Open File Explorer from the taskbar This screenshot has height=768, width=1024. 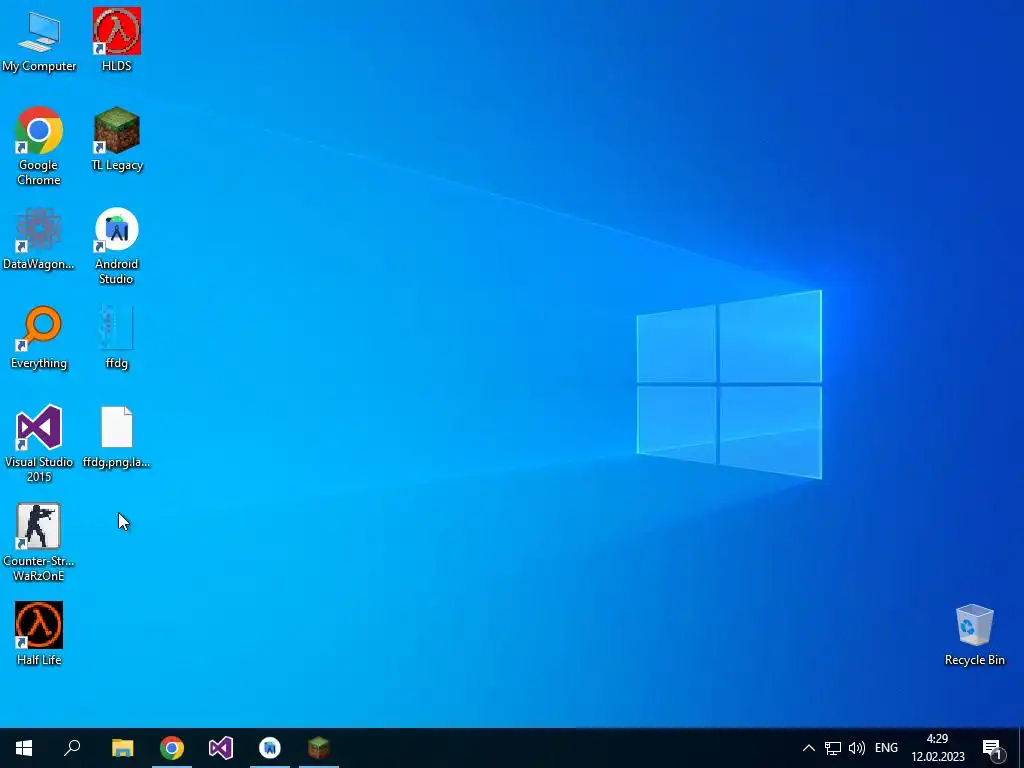click(122, 748)
